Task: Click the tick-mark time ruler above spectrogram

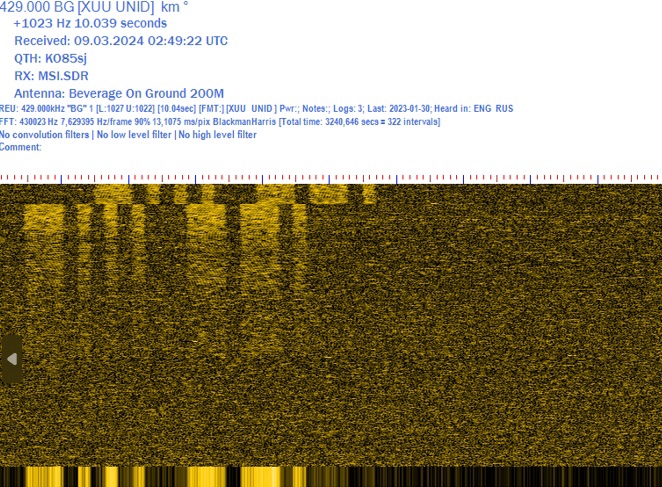Action: pos(330,178)
